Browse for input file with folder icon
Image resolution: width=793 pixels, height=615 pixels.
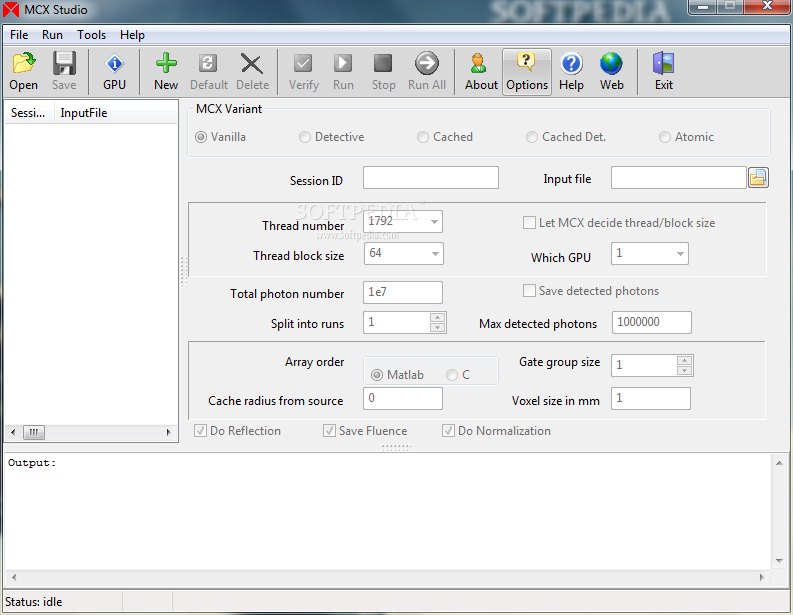(x=758, y=178)
